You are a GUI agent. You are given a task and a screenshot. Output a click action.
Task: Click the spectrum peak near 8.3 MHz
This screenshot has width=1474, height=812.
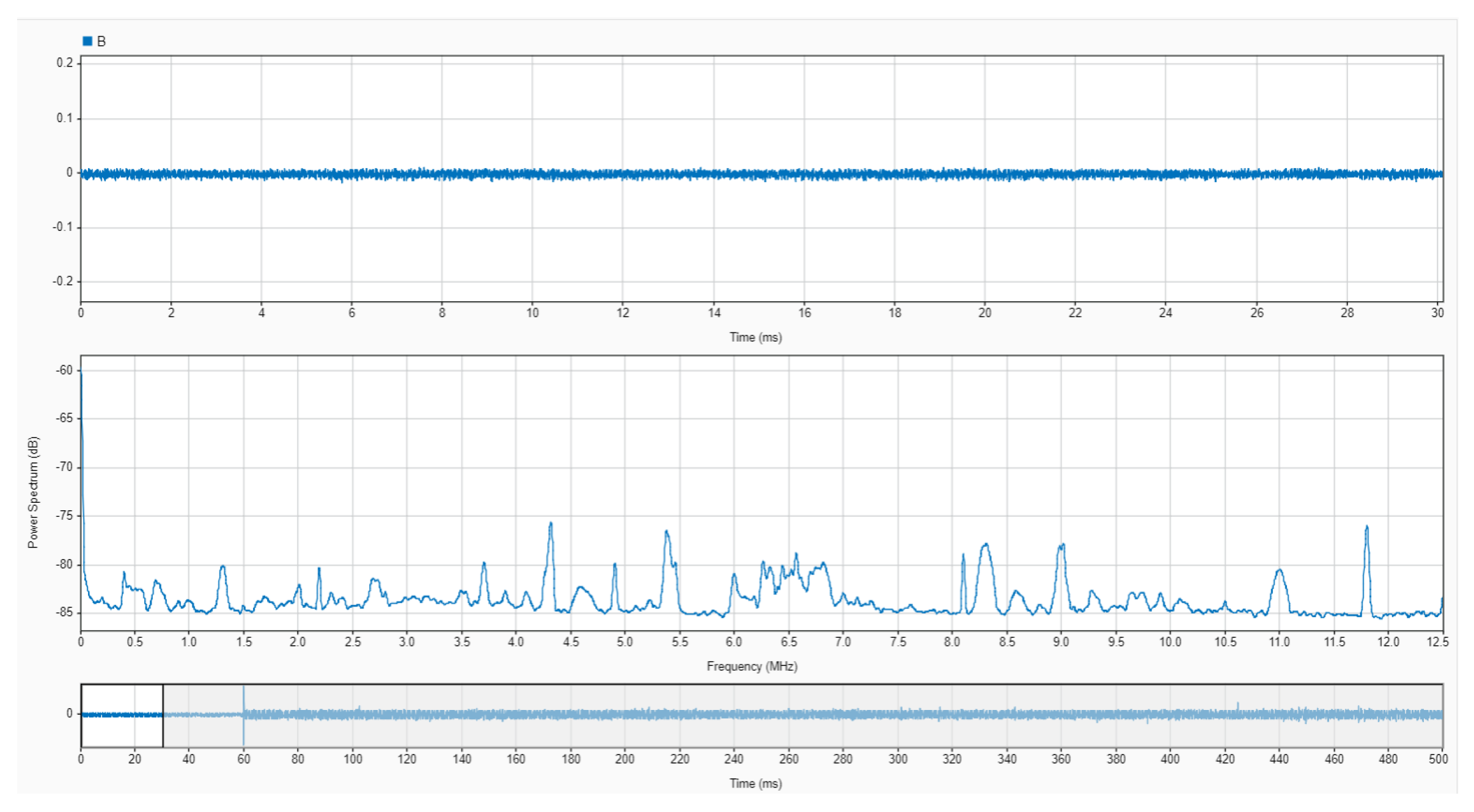pos(986,546)
